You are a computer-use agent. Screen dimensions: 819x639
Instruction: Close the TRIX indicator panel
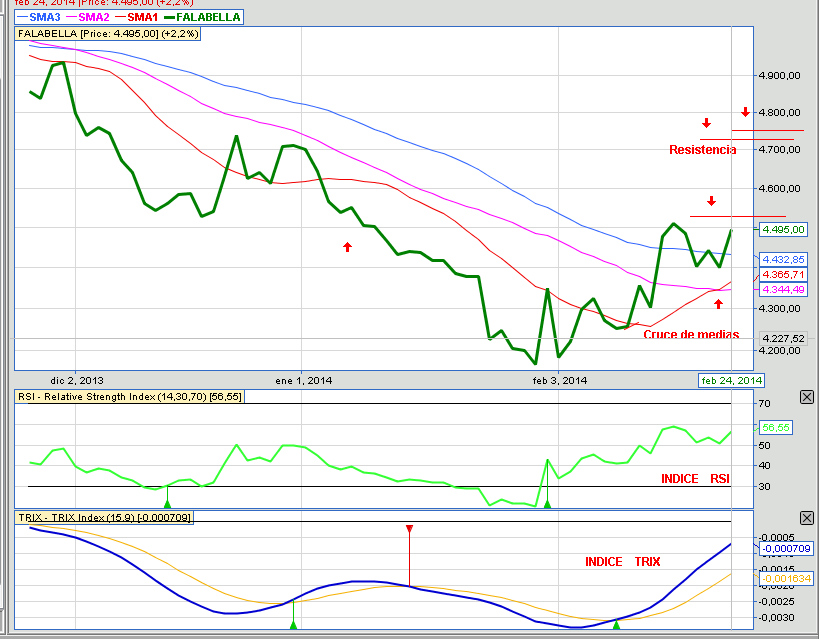[806, 518]
